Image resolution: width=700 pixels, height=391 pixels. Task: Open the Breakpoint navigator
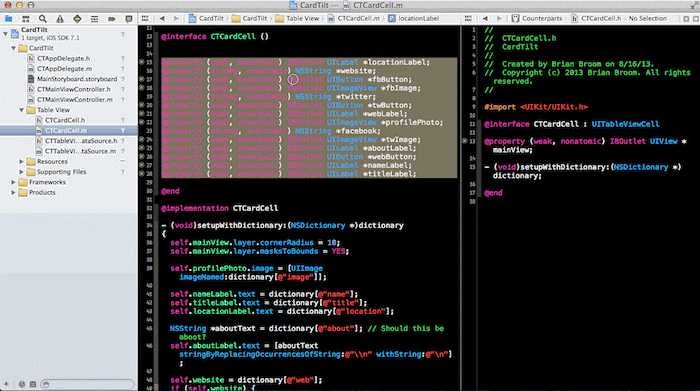tap(112, 19)
